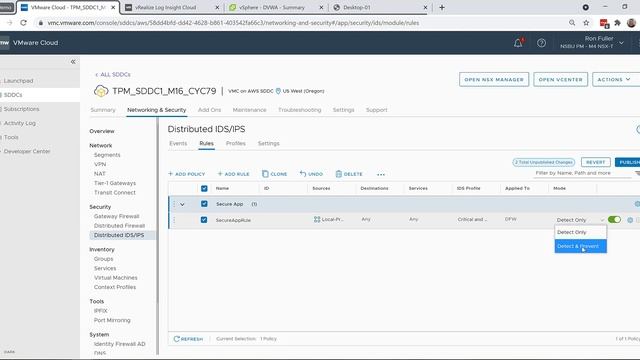Open browser zoom search icon

(x=572, y=23)
